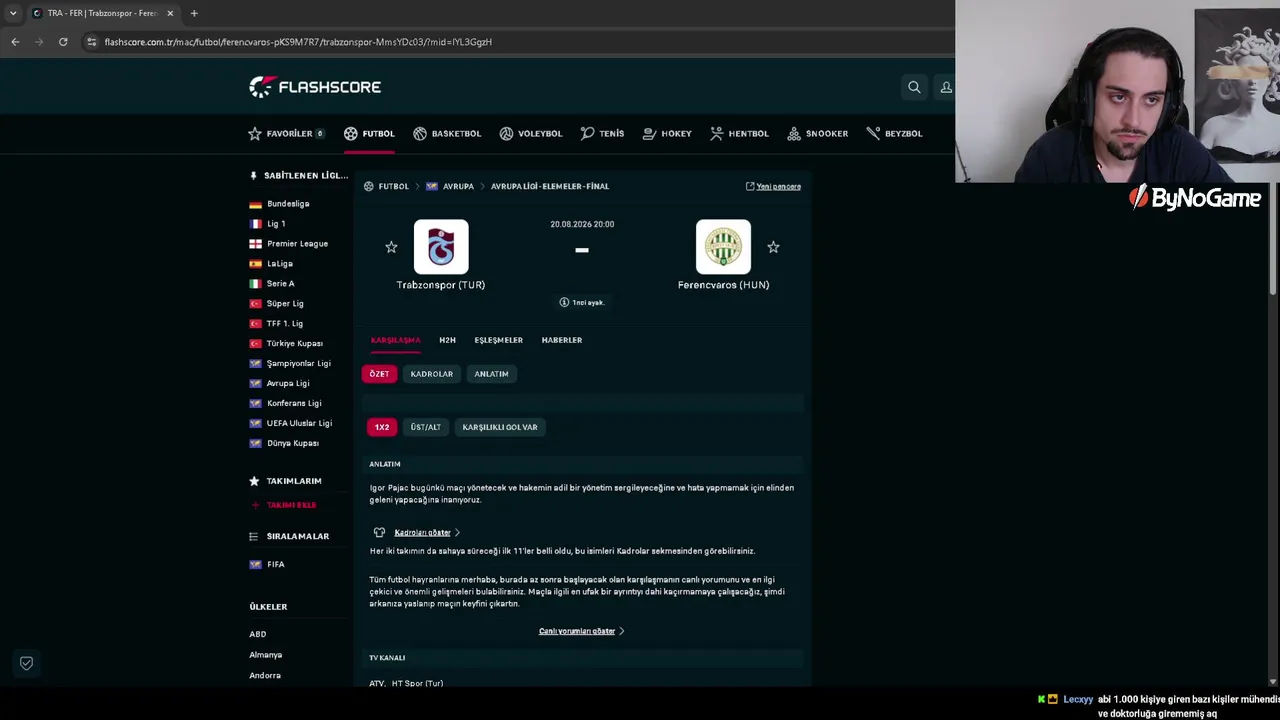The height and width of the screenshot is (720, 1280).
Task: Open a new browser tab
Action: tap(194, 13)
